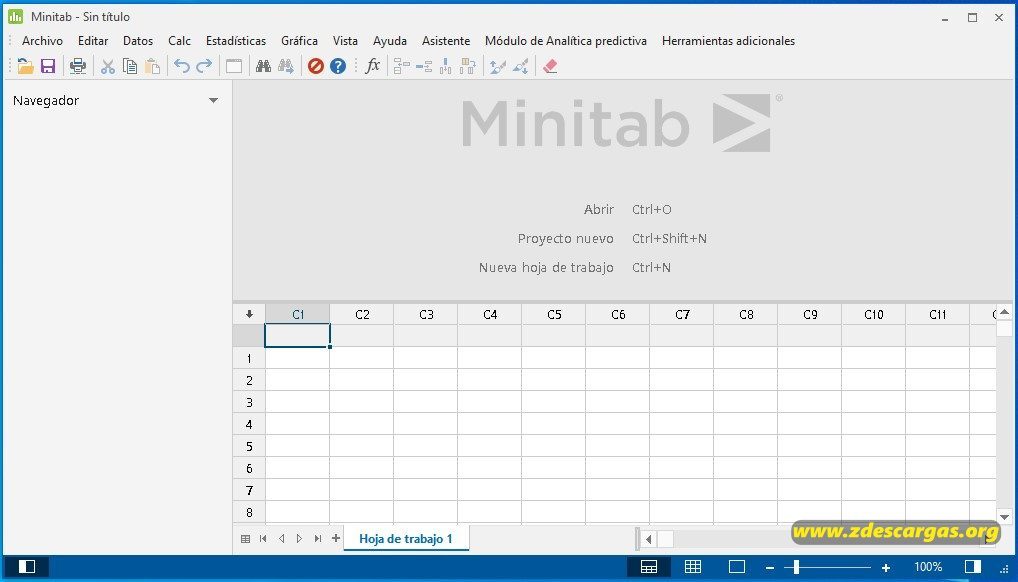This screenshot has width=1018, height=582.
Task: Click the fx assign formula icon
Action: (373, 66)
